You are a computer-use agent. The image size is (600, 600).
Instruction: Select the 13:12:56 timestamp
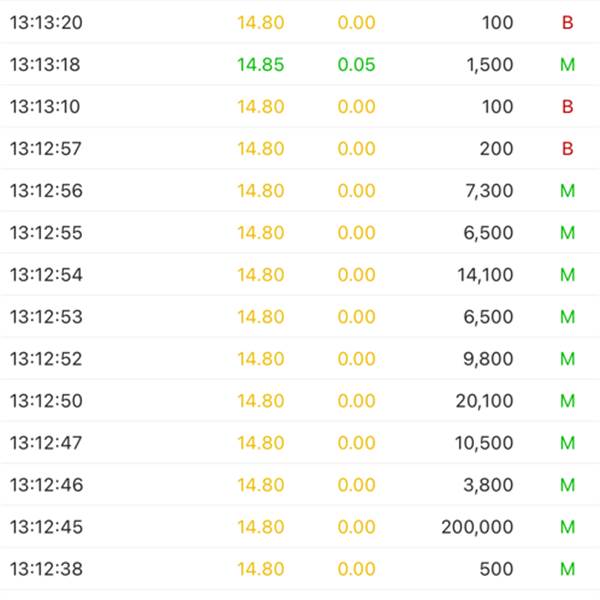(46, 191)
